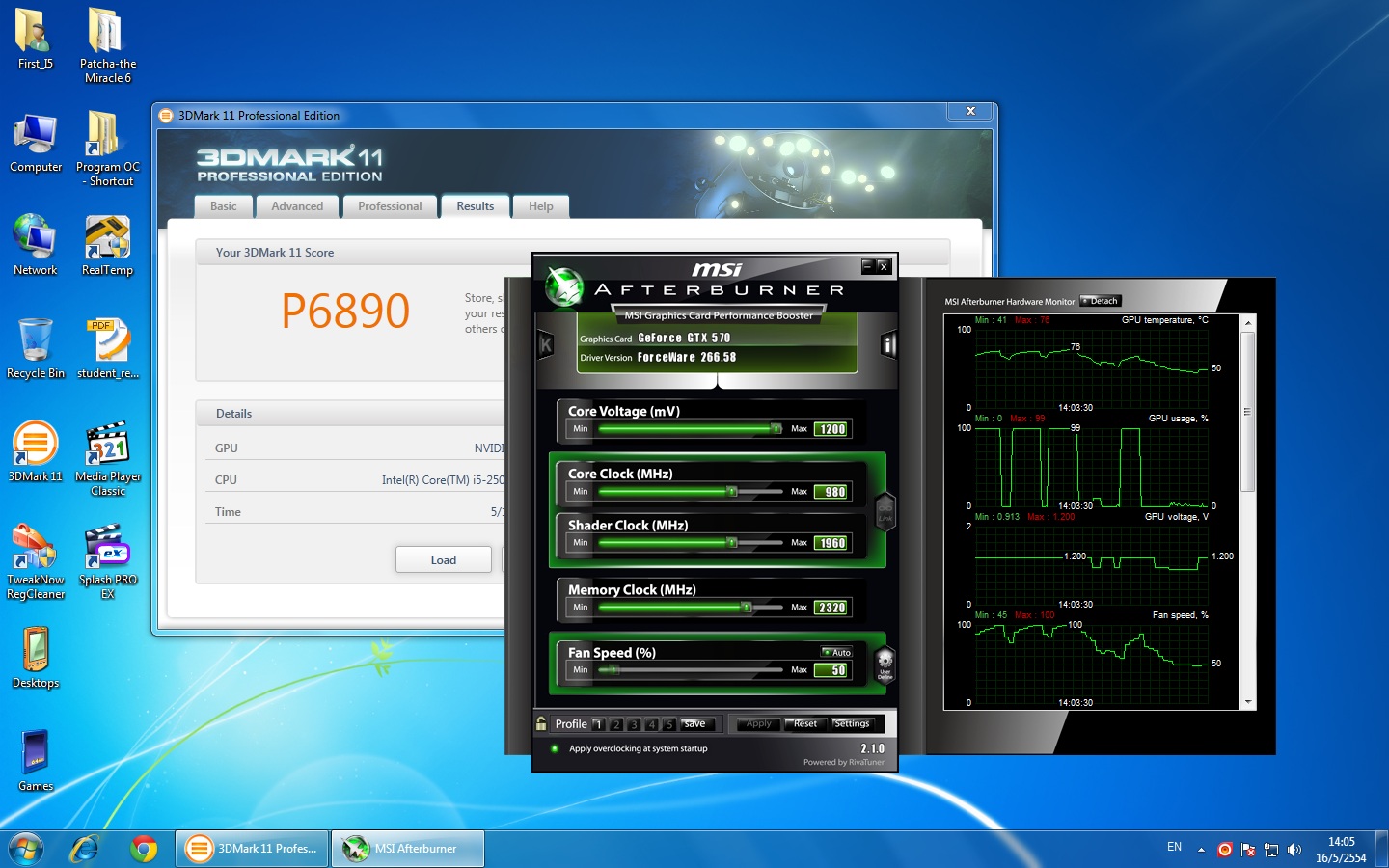Click the Kombustor K button in Afterburner
This screenshot has height=868, width=1389.
(546, 345)
